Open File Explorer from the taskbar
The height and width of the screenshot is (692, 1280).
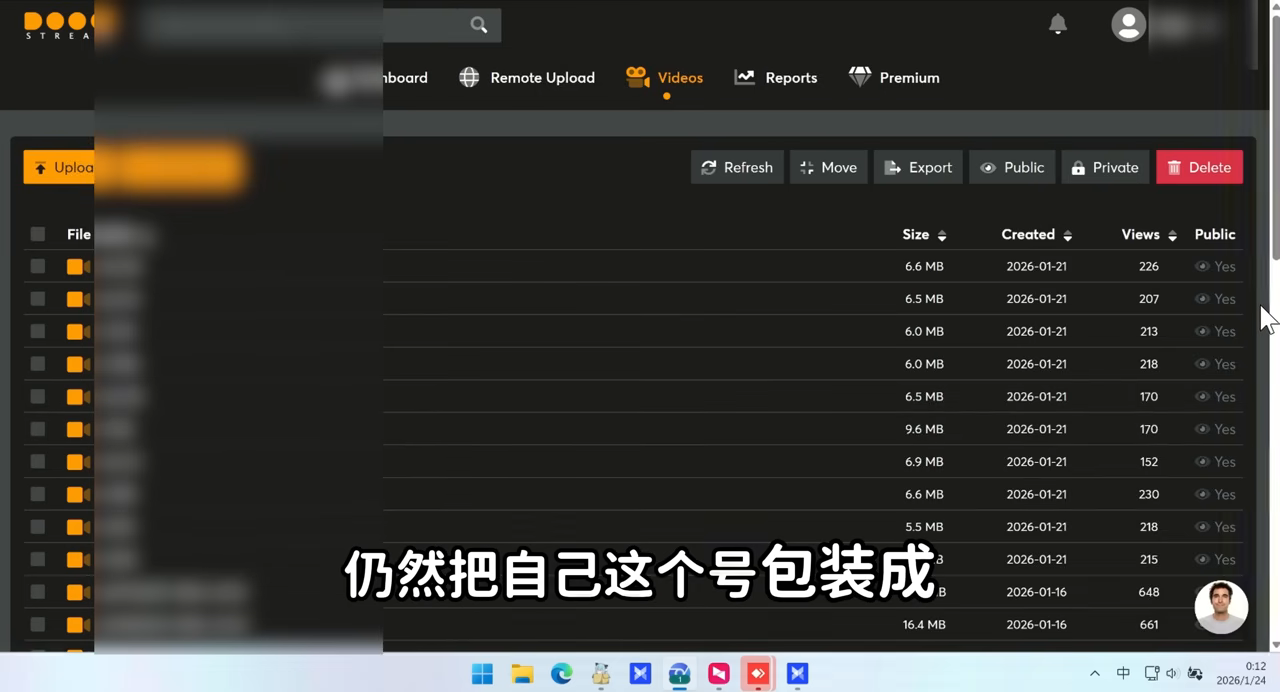click(522, 674)
